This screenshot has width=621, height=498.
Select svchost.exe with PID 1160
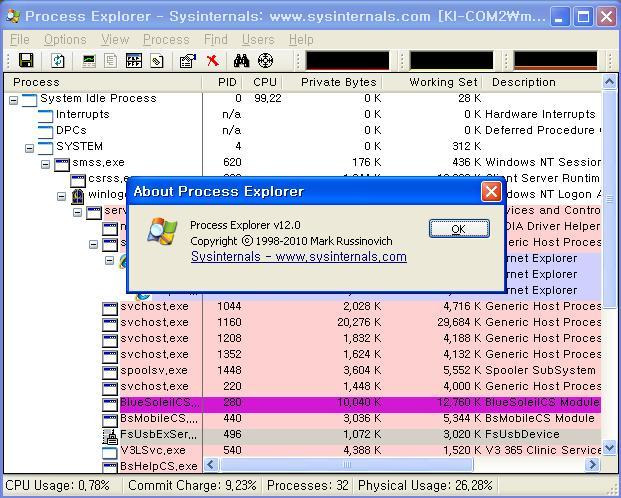303,322
